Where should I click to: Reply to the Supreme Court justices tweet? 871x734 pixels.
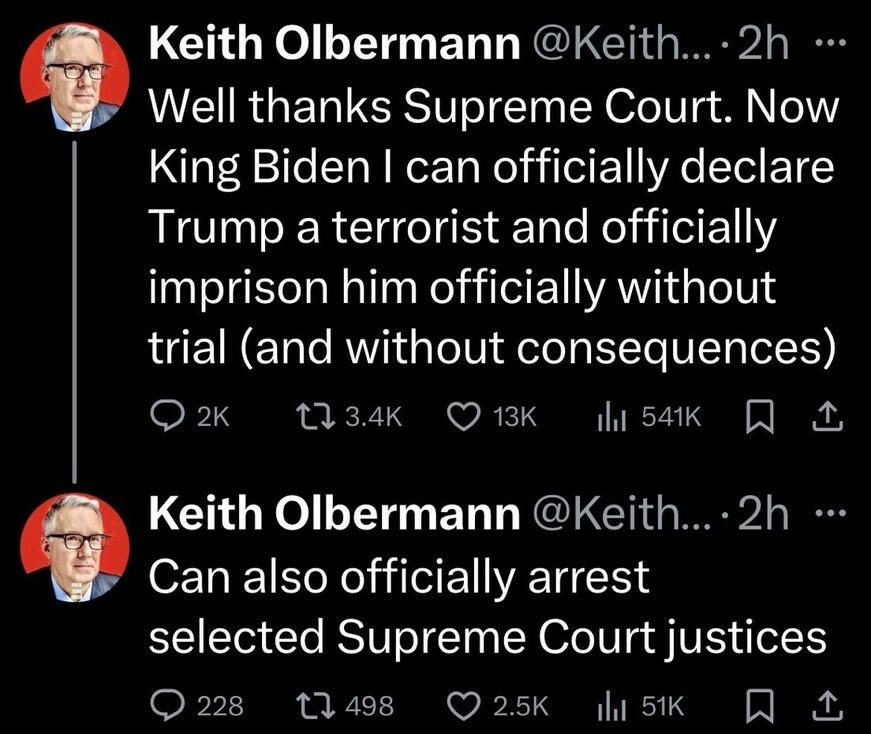pyautogui.click(x=166, y=705)
